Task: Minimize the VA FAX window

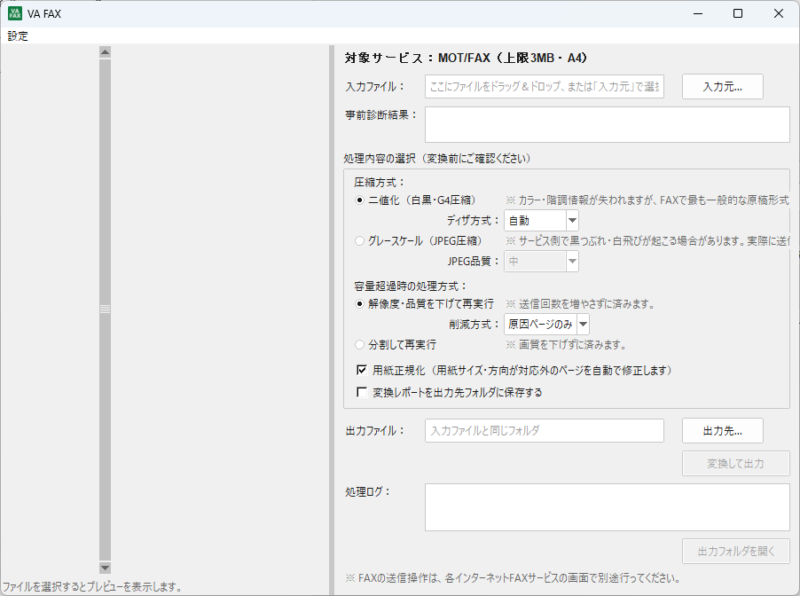Action: pyautogui.click(x=698, y=14)
